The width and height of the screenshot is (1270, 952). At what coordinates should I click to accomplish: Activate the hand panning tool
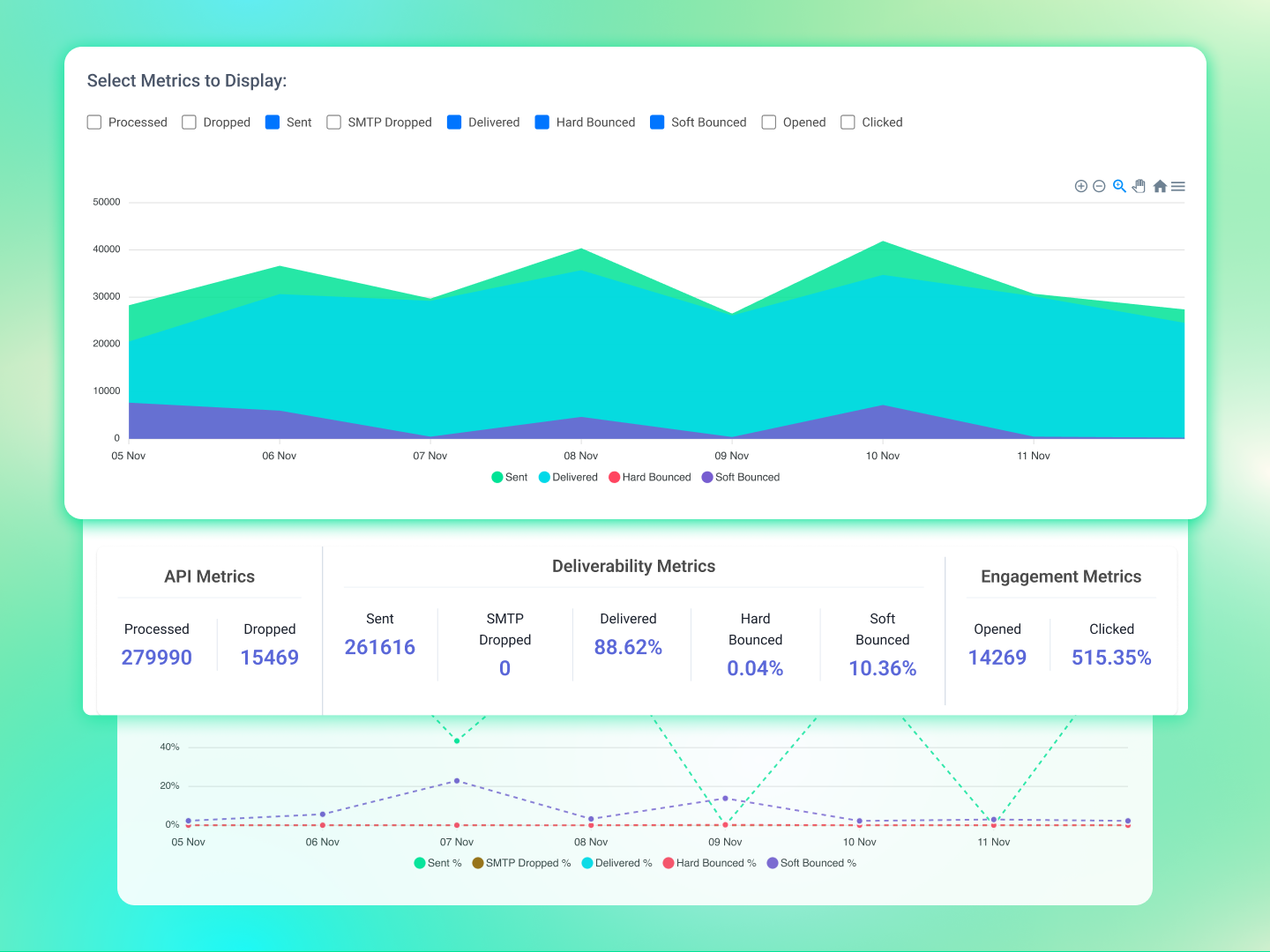point(1139,186)
